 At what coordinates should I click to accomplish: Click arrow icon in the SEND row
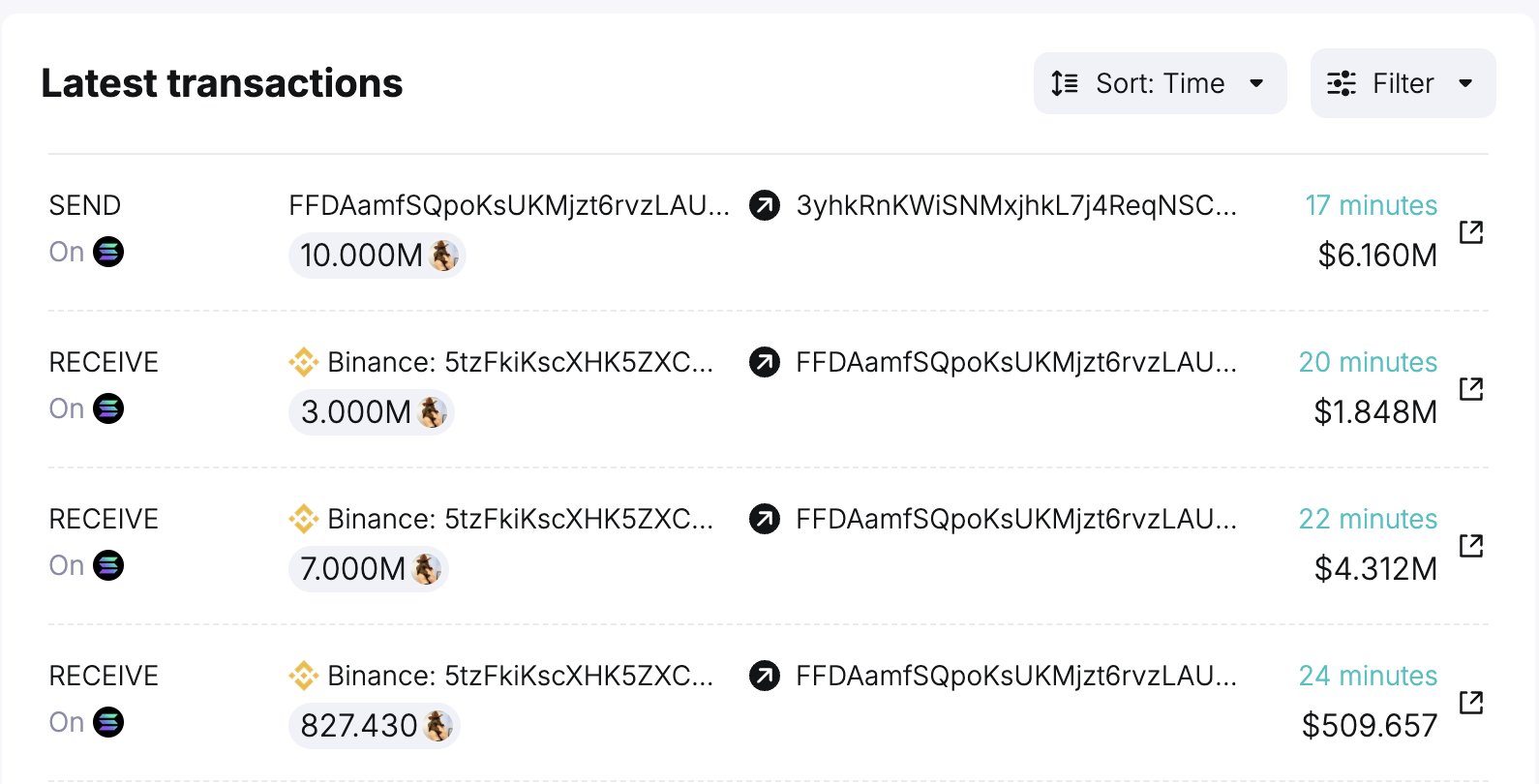(765, 205)
